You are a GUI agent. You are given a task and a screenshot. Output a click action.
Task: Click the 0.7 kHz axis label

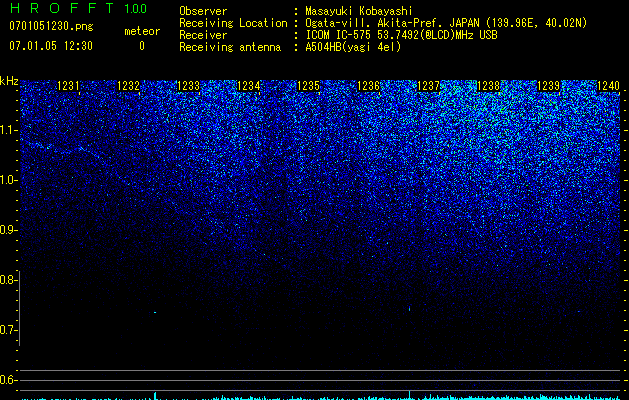[8, 330]
